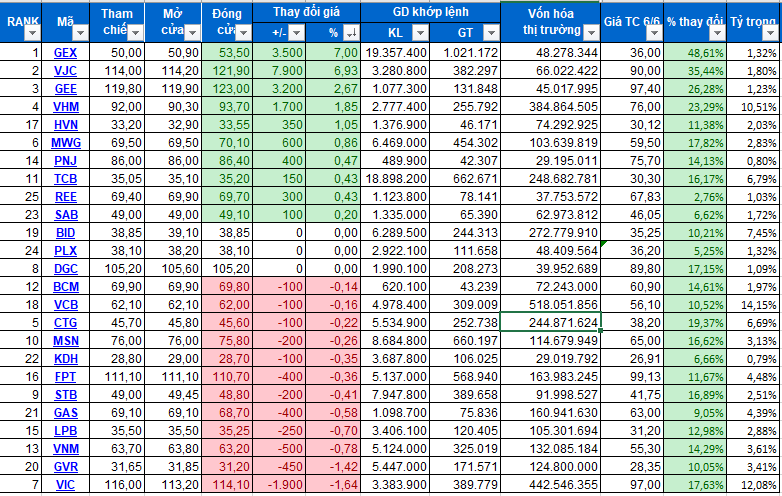Select VIC market cap cell 442.546.355
The width and height of the screenshot is (782, 496).
pos(551,485)
